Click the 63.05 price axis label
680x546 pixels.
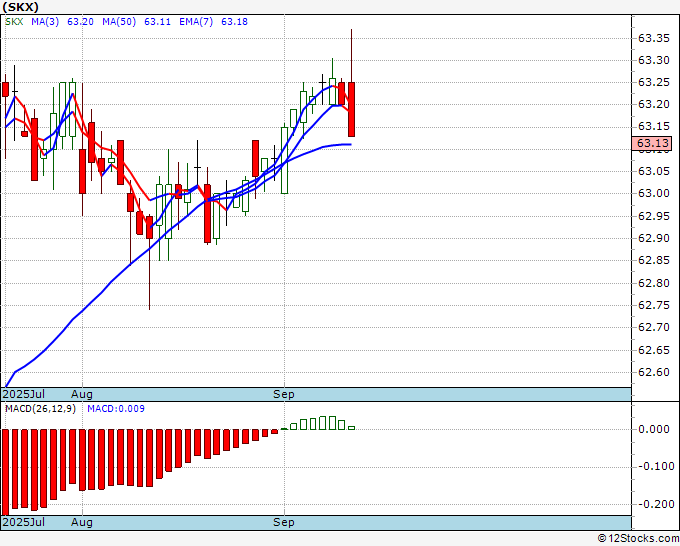[654, 171]
